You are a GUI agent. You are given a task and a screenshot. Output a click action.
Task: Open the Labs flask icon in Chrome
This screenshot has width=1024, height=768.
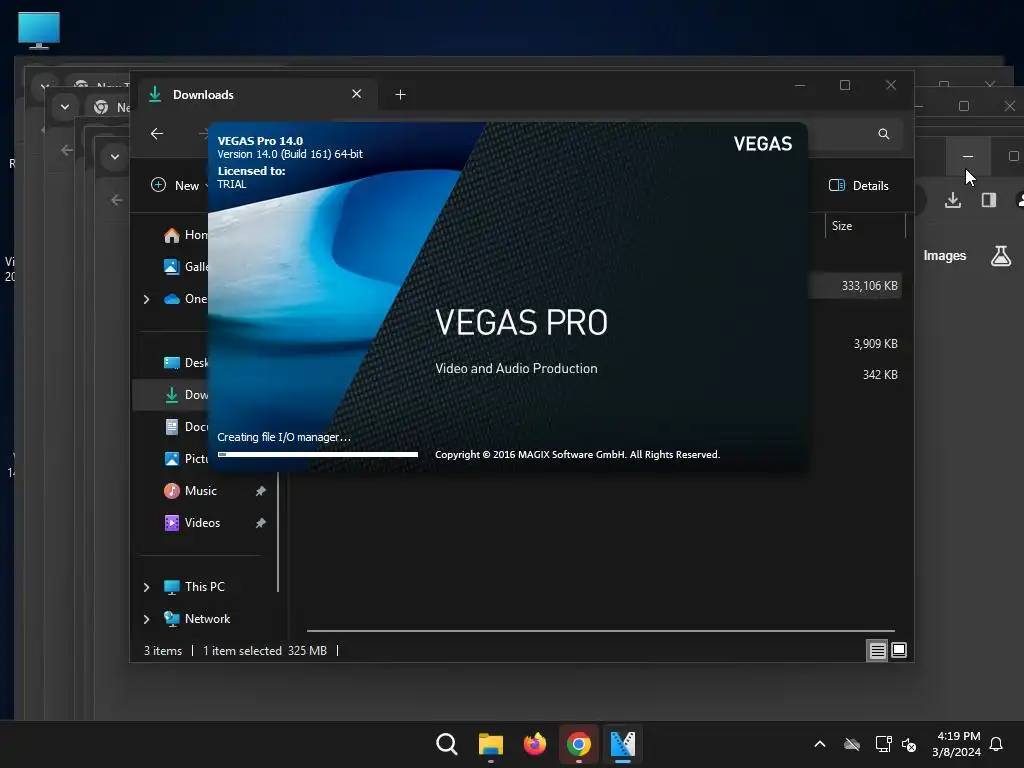[1000, 255]
